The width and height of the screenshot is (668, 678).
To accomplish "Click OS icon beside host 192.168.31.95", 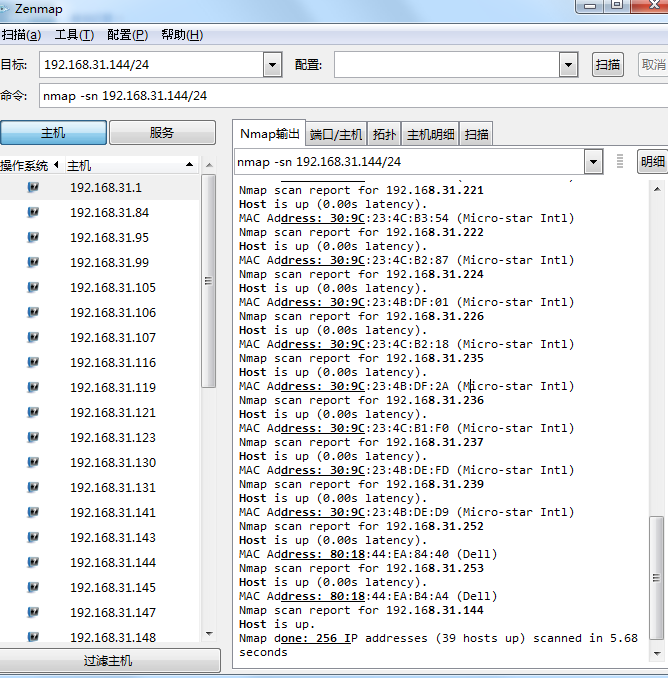I will 33,237.
